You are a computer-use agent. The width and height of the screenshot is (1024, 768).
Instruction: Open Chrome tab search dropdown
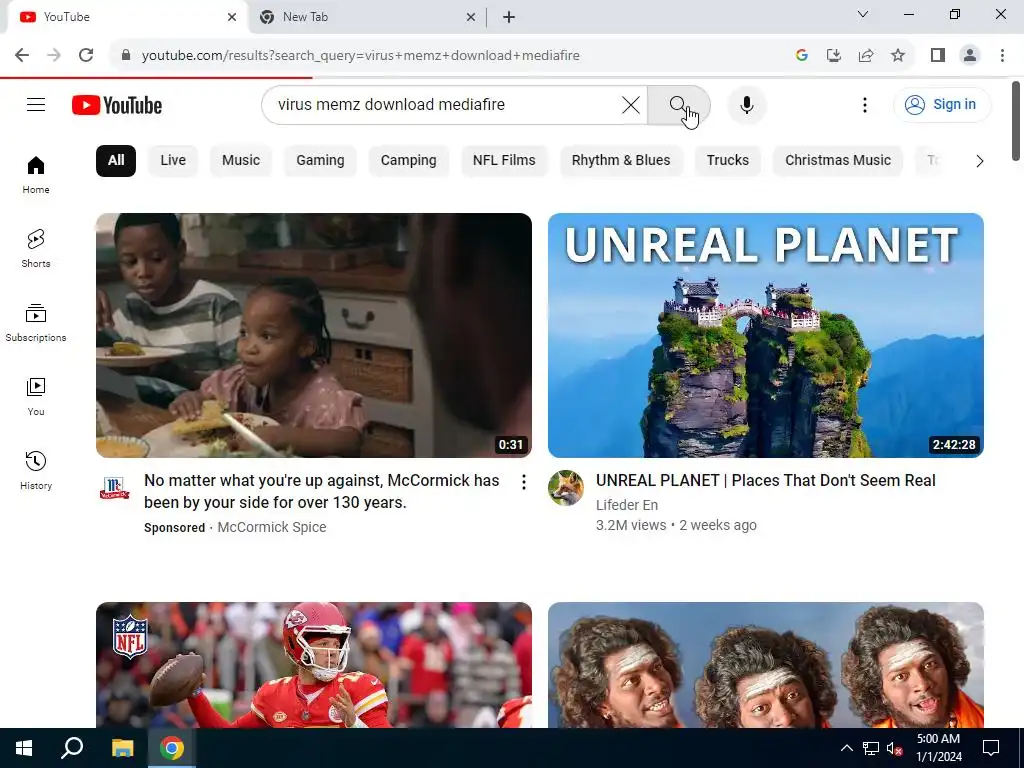click(863, 14)
